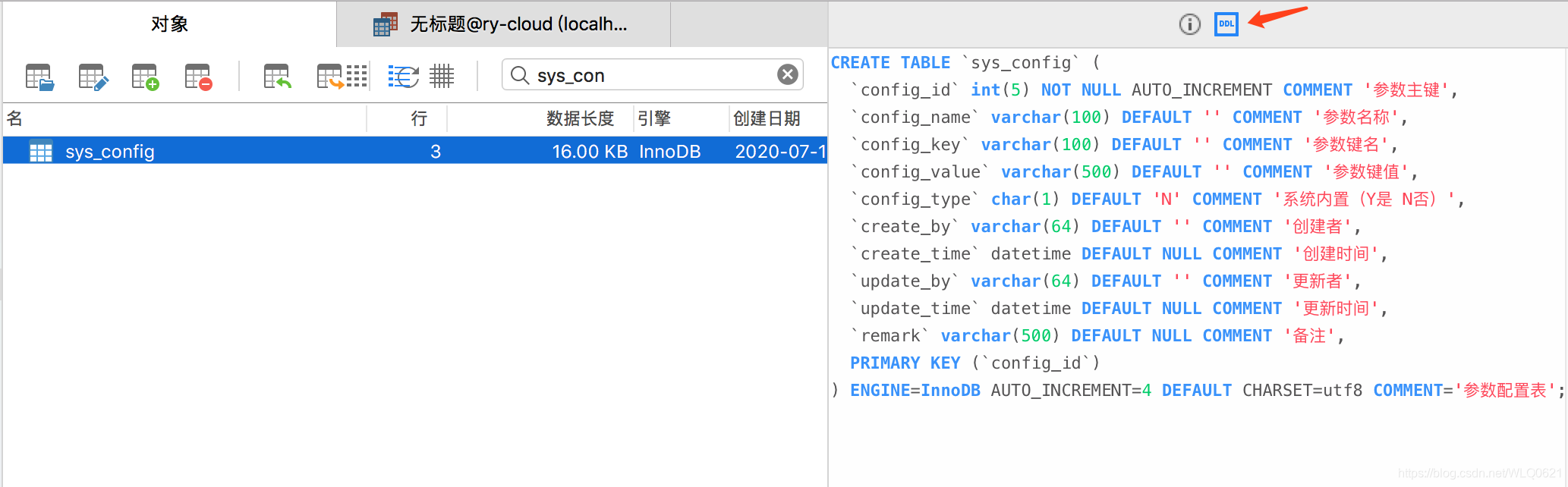Switch to the 对象 tab

(x=169, y=24)
